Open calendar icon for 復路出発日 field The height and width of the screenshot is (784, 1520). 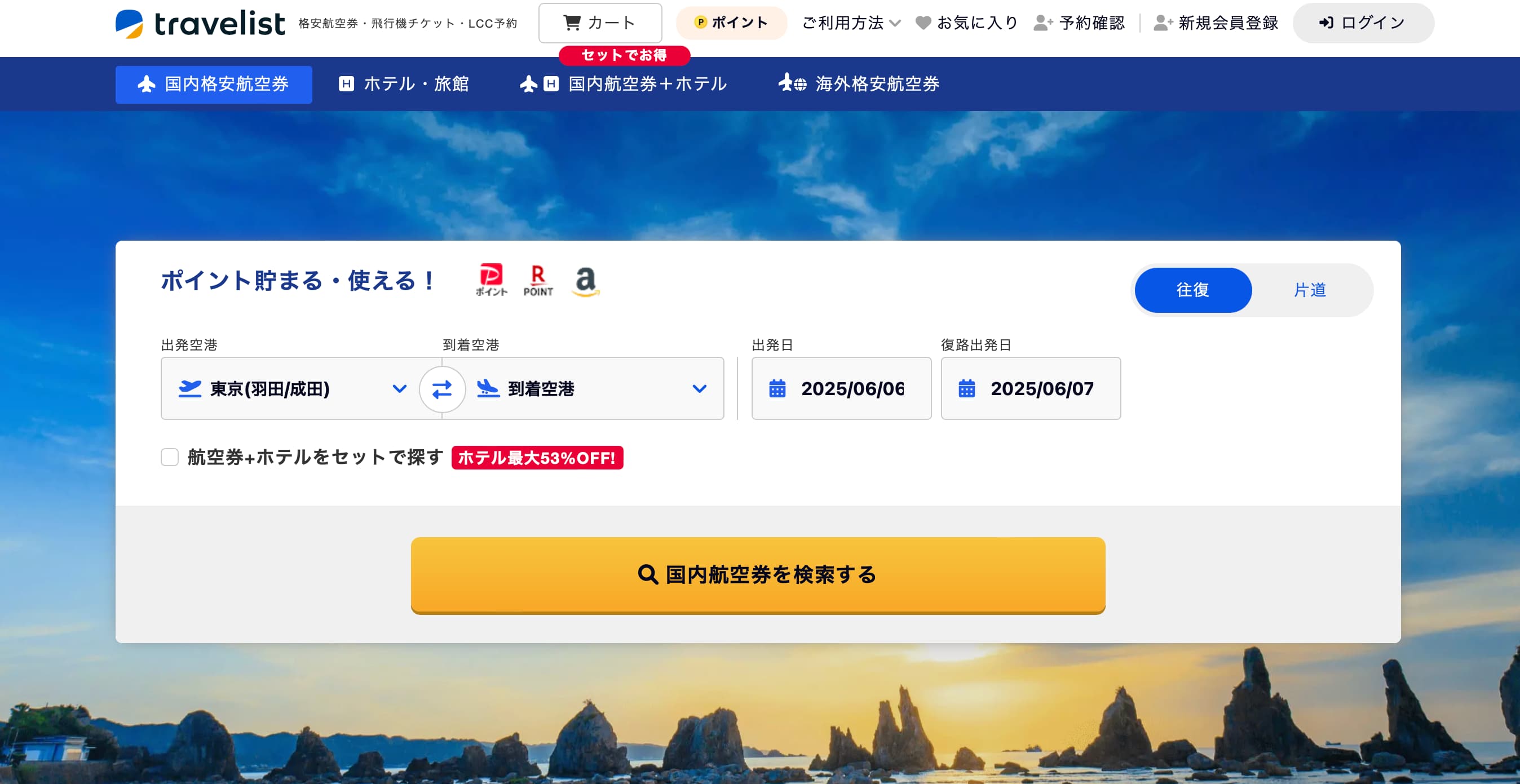click(966, 389)
